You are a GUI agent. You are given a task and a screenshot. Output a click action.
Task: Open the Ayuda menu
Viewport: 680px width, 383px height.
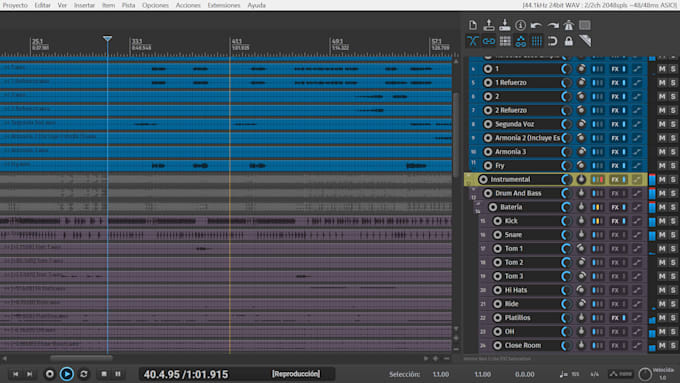[257, 5]
